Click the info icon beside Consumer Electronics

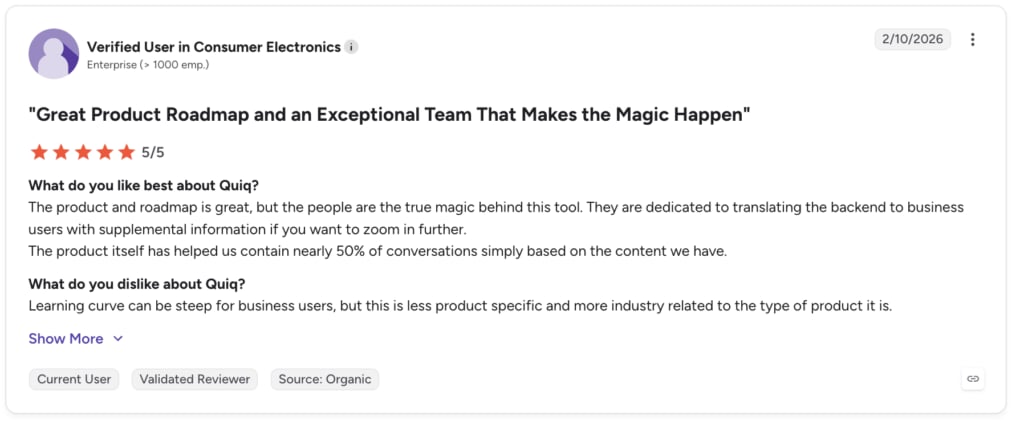[x=351, y=47]
